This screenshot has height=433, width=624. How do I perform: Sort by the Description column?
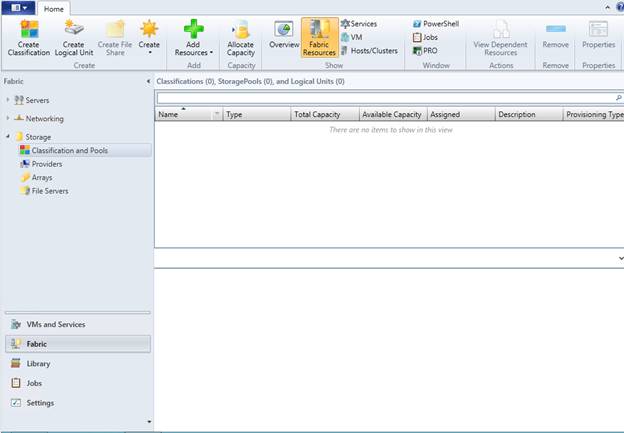click(529, 114)
